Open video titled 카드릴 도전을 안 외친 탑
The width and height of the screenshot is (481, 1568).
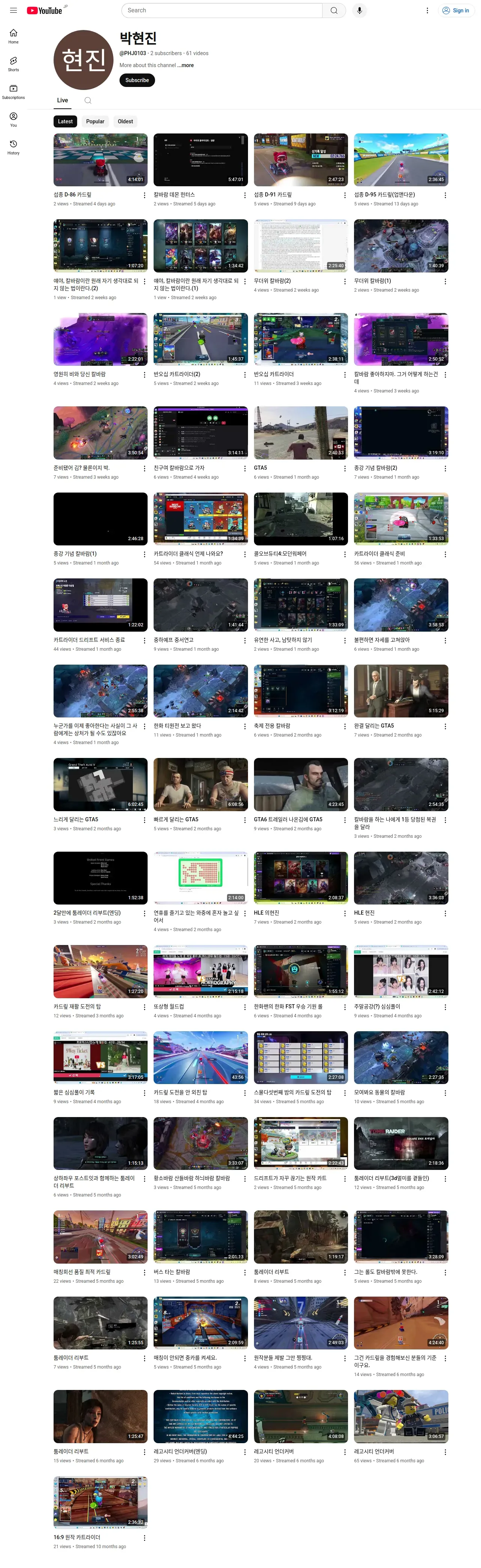[181, 1093]
